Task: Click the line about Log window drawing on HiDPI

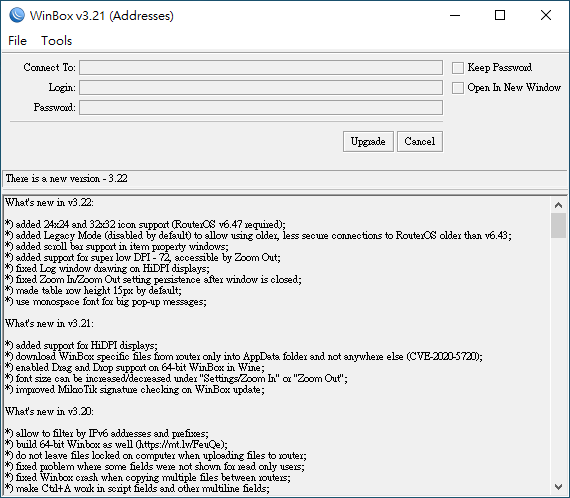Action: coord(107,269)
